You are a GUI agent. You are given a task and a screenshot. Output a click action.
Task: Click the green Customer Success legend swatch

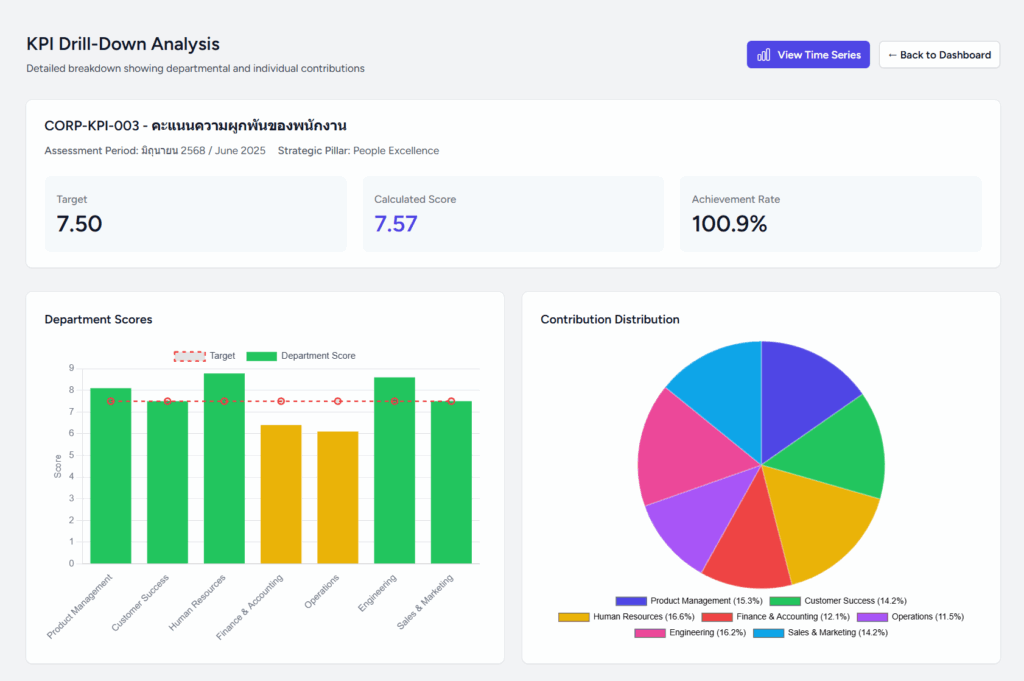(785, 601)
